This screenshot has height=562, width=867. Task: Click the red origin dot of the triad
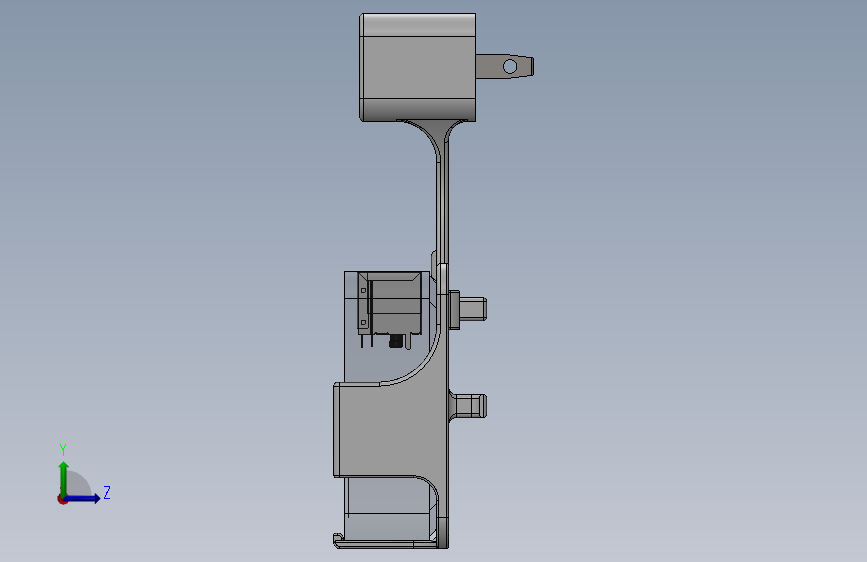62,499
